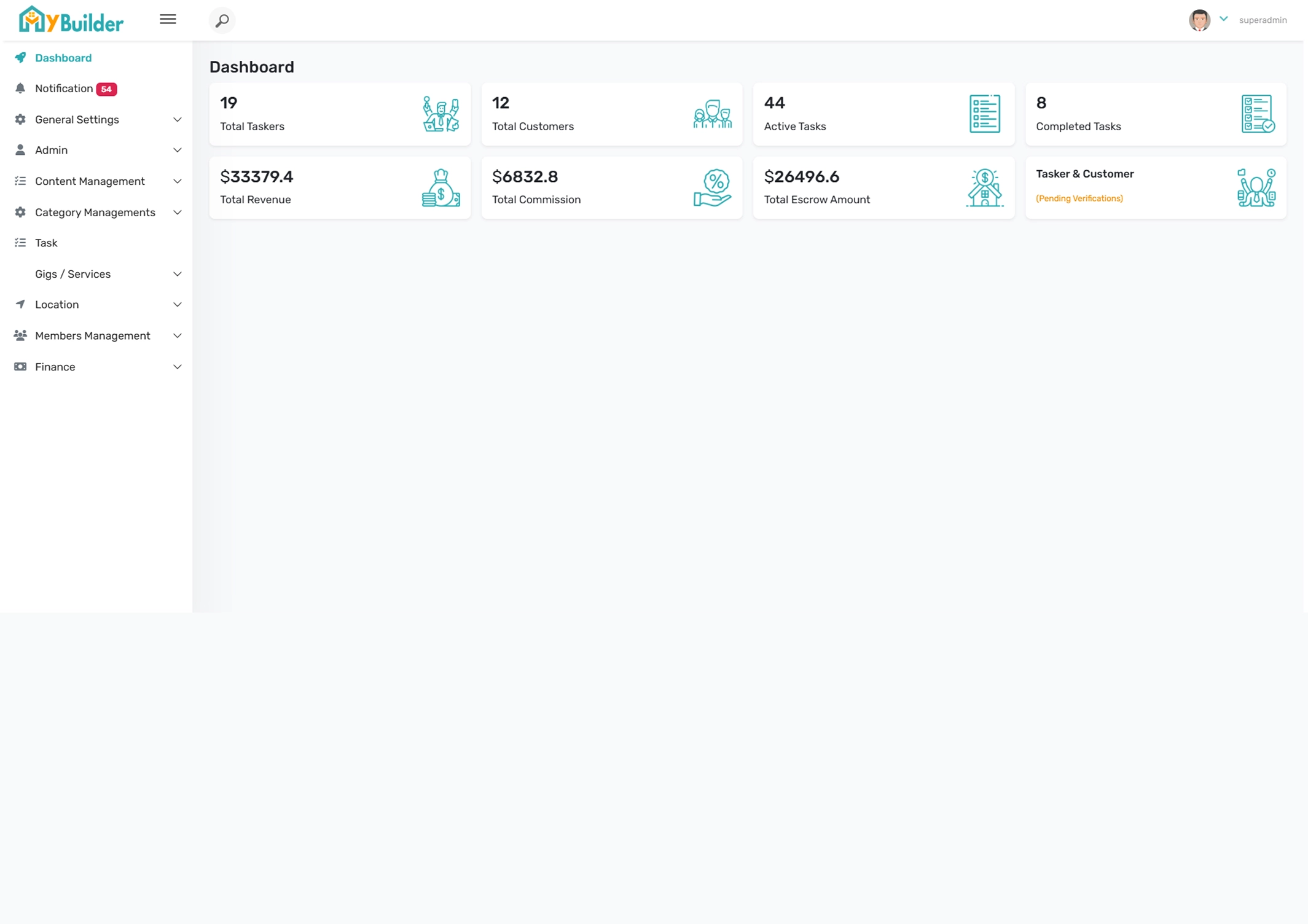Open the Task menu item
The height and width of the screenshot is (924, 1308).
coord(46,243)
